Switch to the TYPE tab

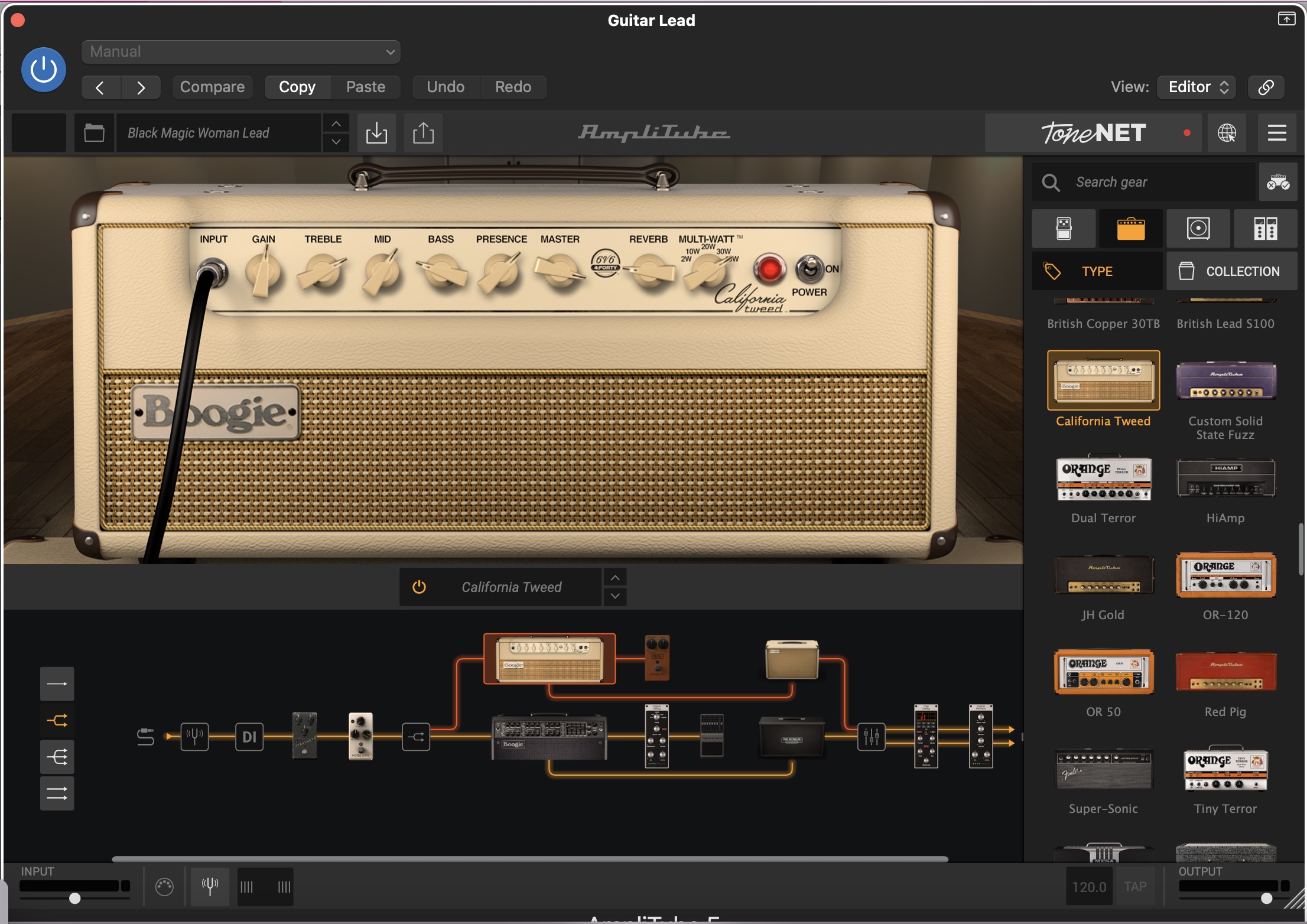[1097, 271]
